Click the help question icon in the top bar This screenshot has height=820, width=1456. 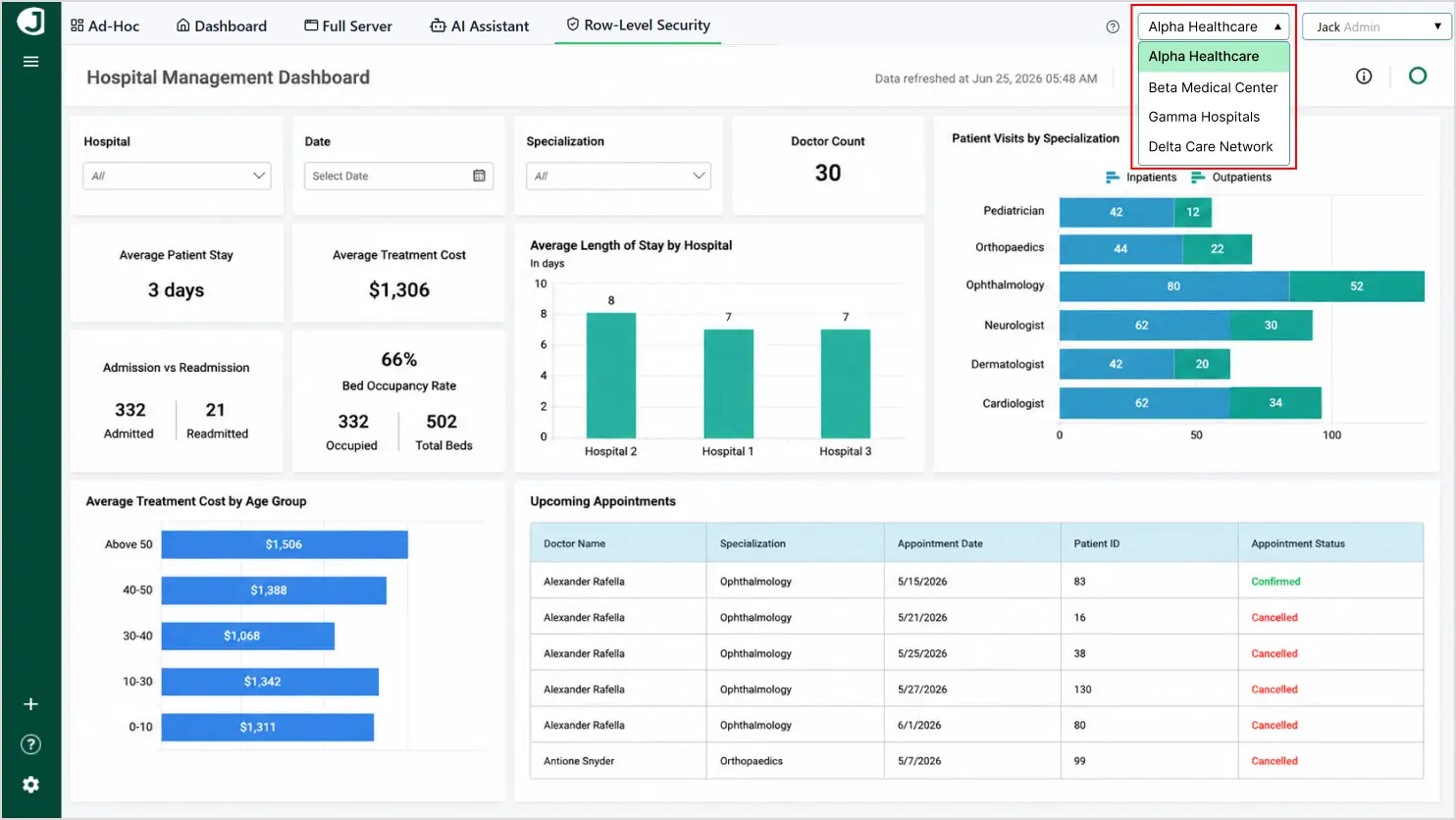pos(1113,26)
